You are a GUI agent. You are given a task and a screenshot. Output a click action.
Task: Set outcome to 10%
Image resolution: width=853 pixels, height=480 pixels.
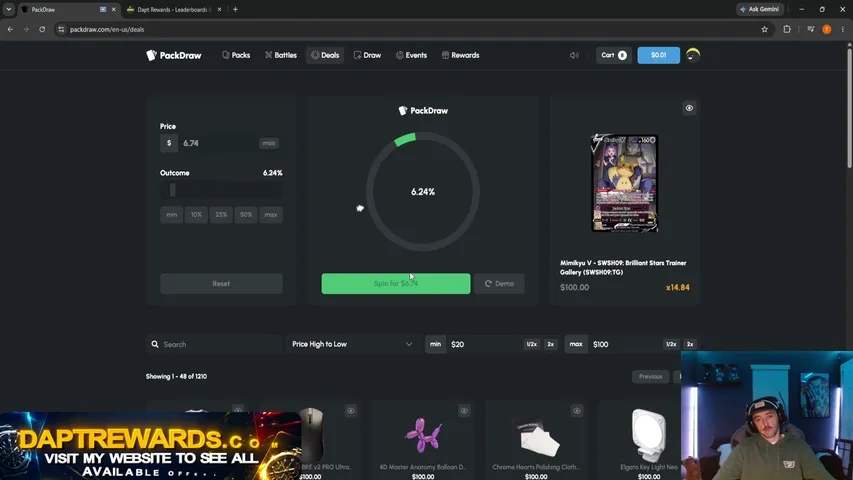tap(196, 214)
